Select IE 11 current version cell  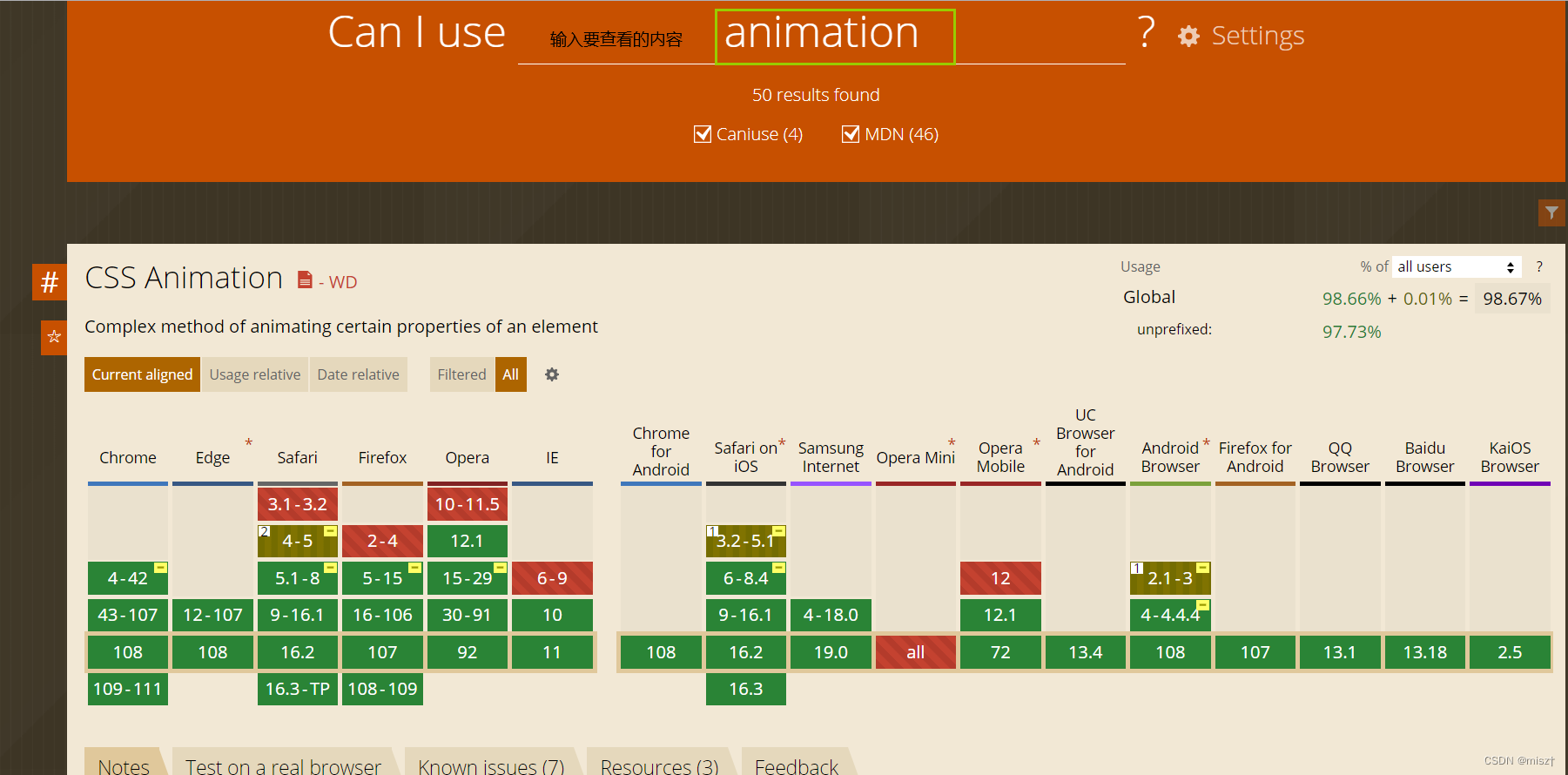[552, 652]
